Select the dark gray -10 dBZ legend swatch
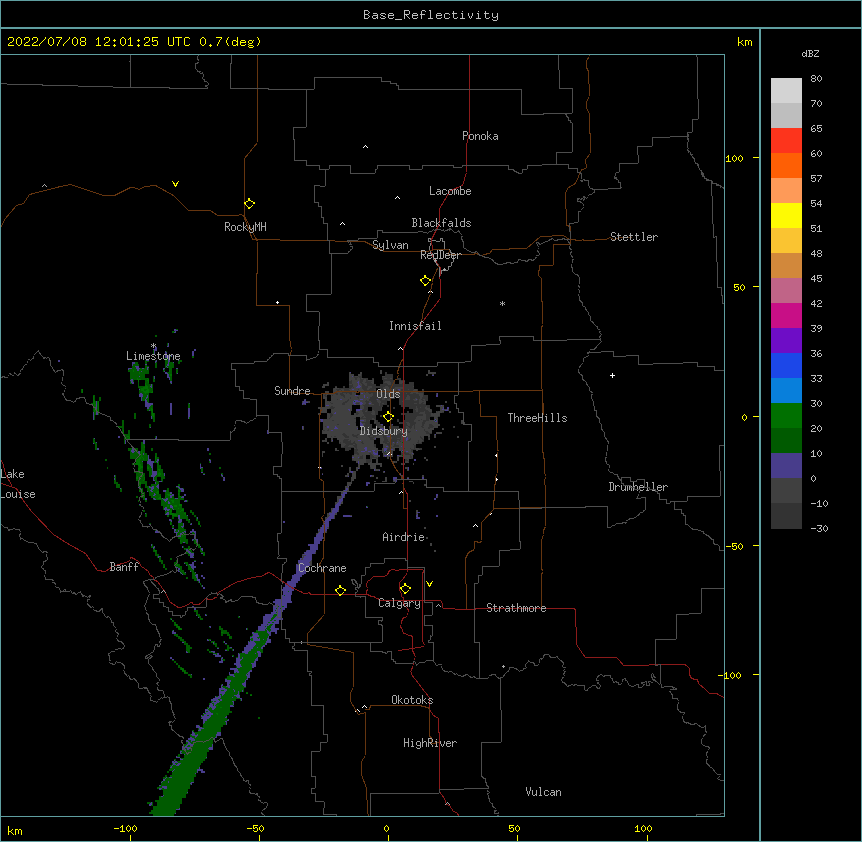Screen dimensions: 862x842 [x=786, y=516]
